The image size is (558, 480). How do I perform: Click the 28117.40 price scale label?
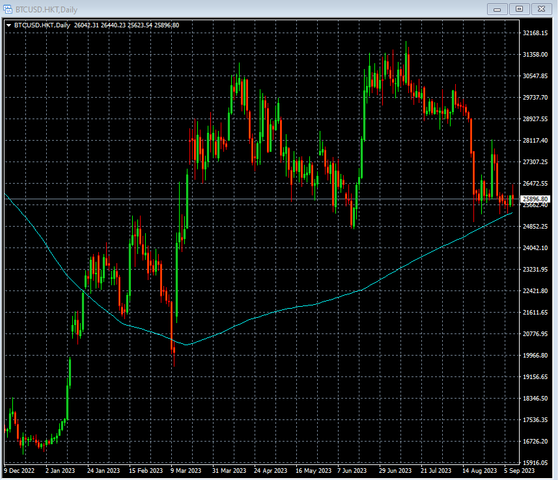(x=535, y=141)
